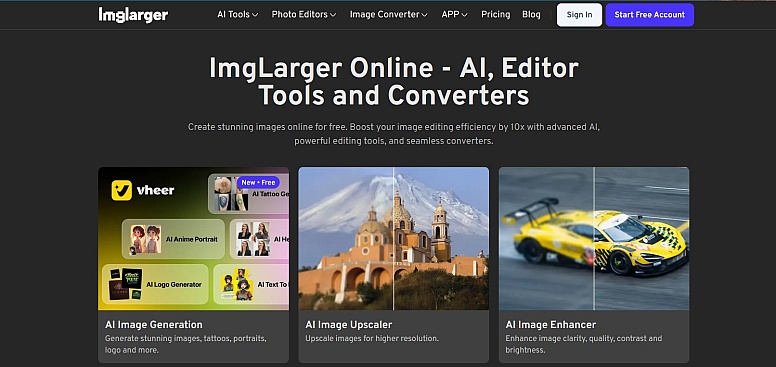Click the ImgLarger Online main heading
This screenshot has width=776, height=367.
pos(394,82)
